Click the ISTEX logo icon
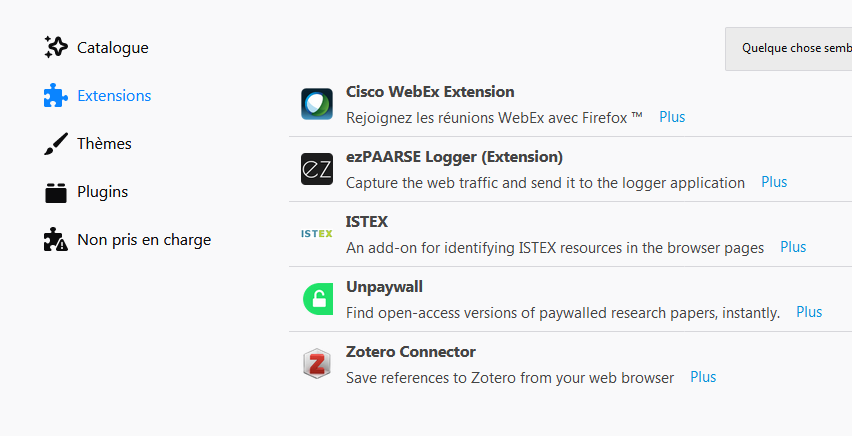 click(317, 234)
